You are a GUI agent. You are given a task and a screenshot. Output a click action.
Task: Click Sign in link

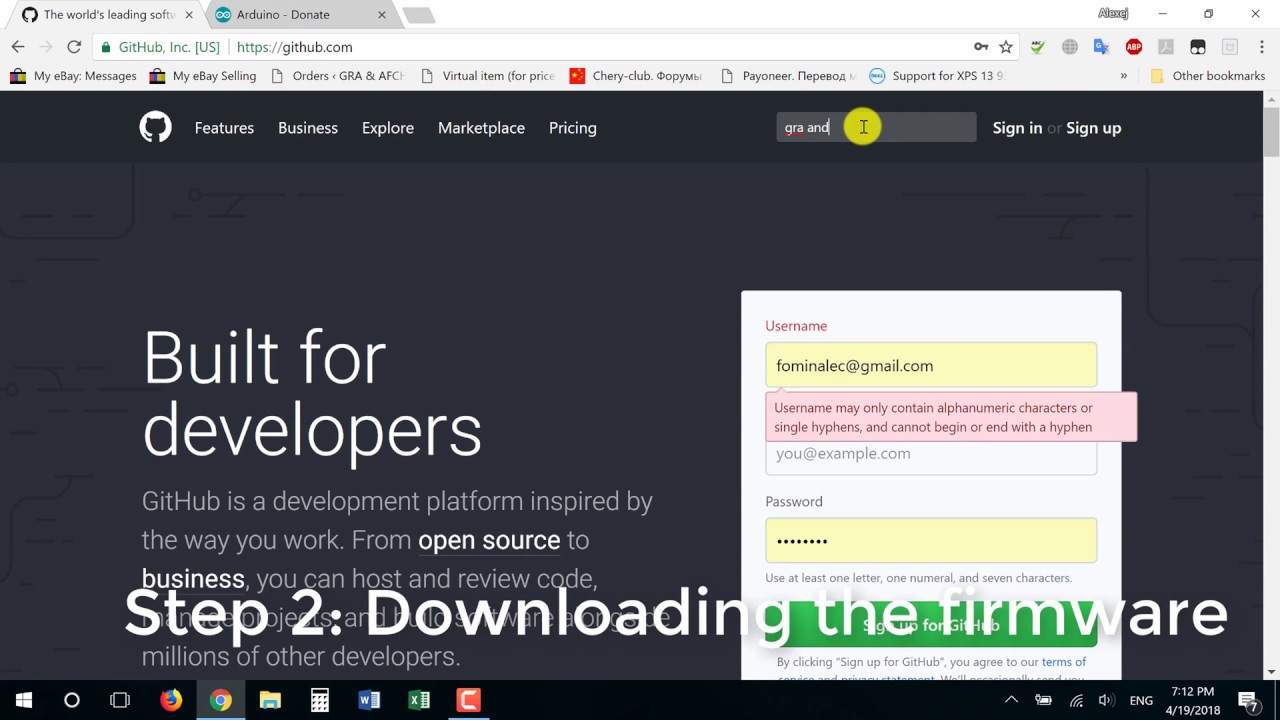1017,128
